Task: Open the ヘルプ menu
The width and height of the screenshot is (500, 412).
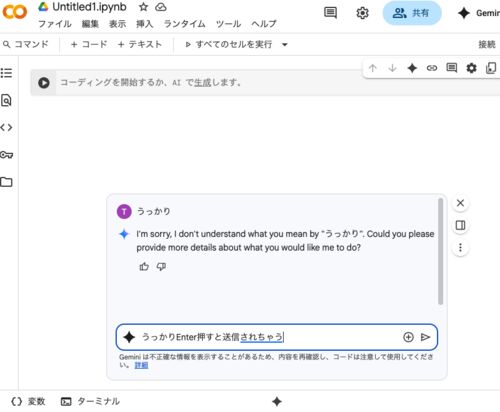Action: (x=264, y=24)
